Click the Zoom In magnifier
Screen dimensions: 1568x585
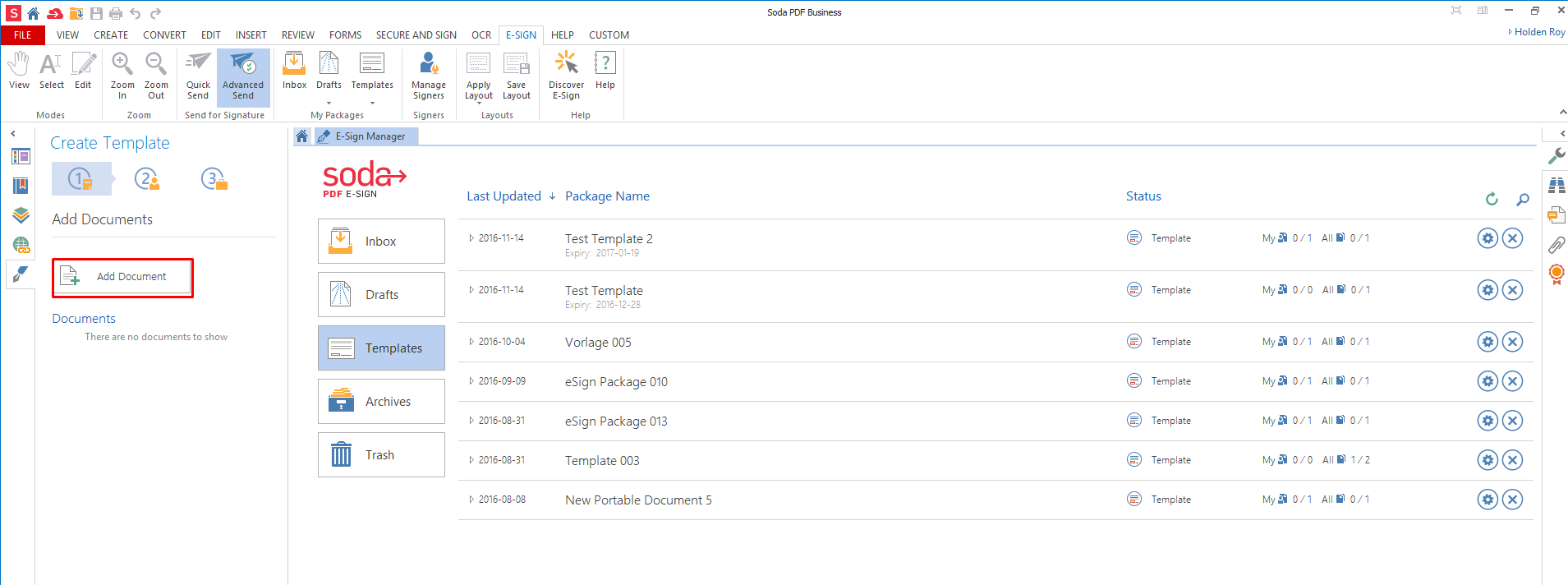tap(122, 75)
